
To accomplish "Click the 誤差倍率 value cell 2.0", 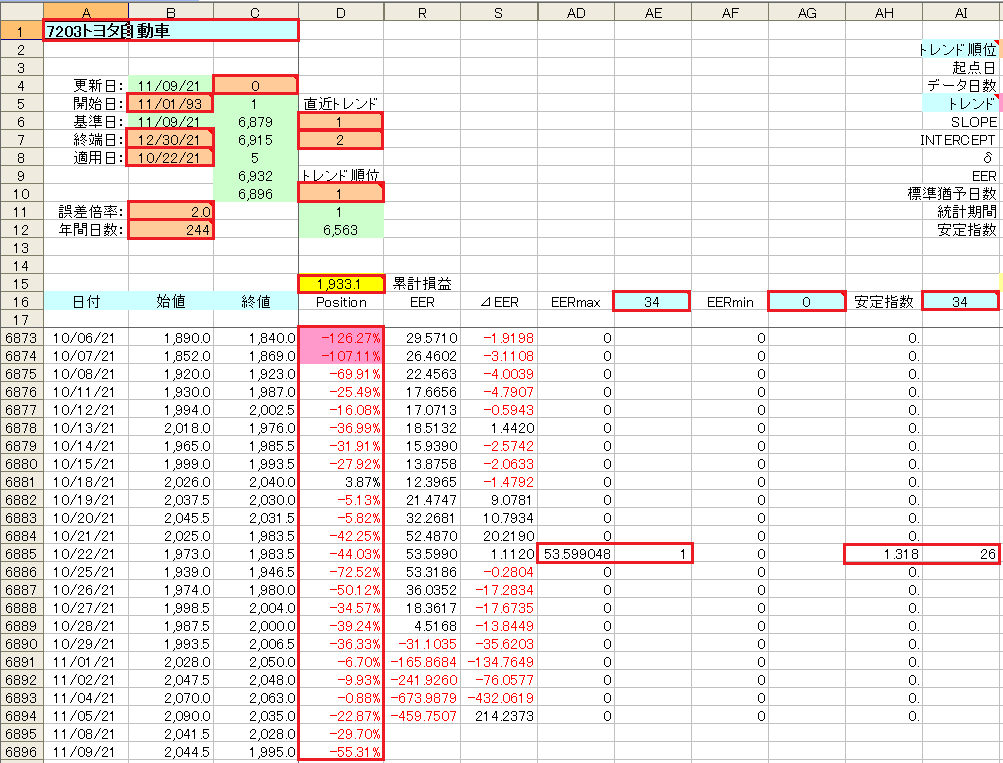I will click(x=171, y=212).
